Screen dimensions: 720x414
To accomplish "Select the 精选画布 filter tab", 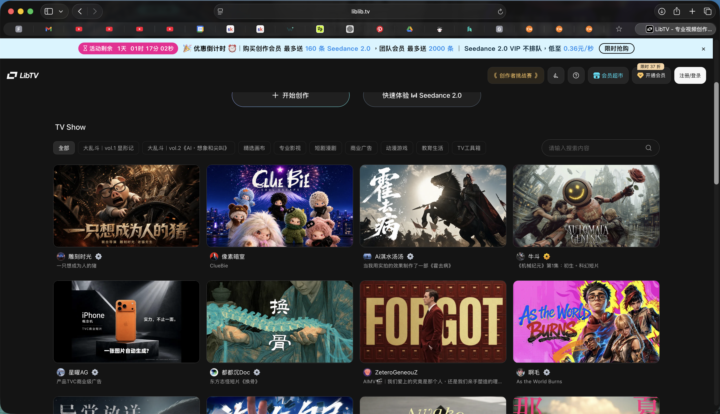I will (x=254, y=148).
